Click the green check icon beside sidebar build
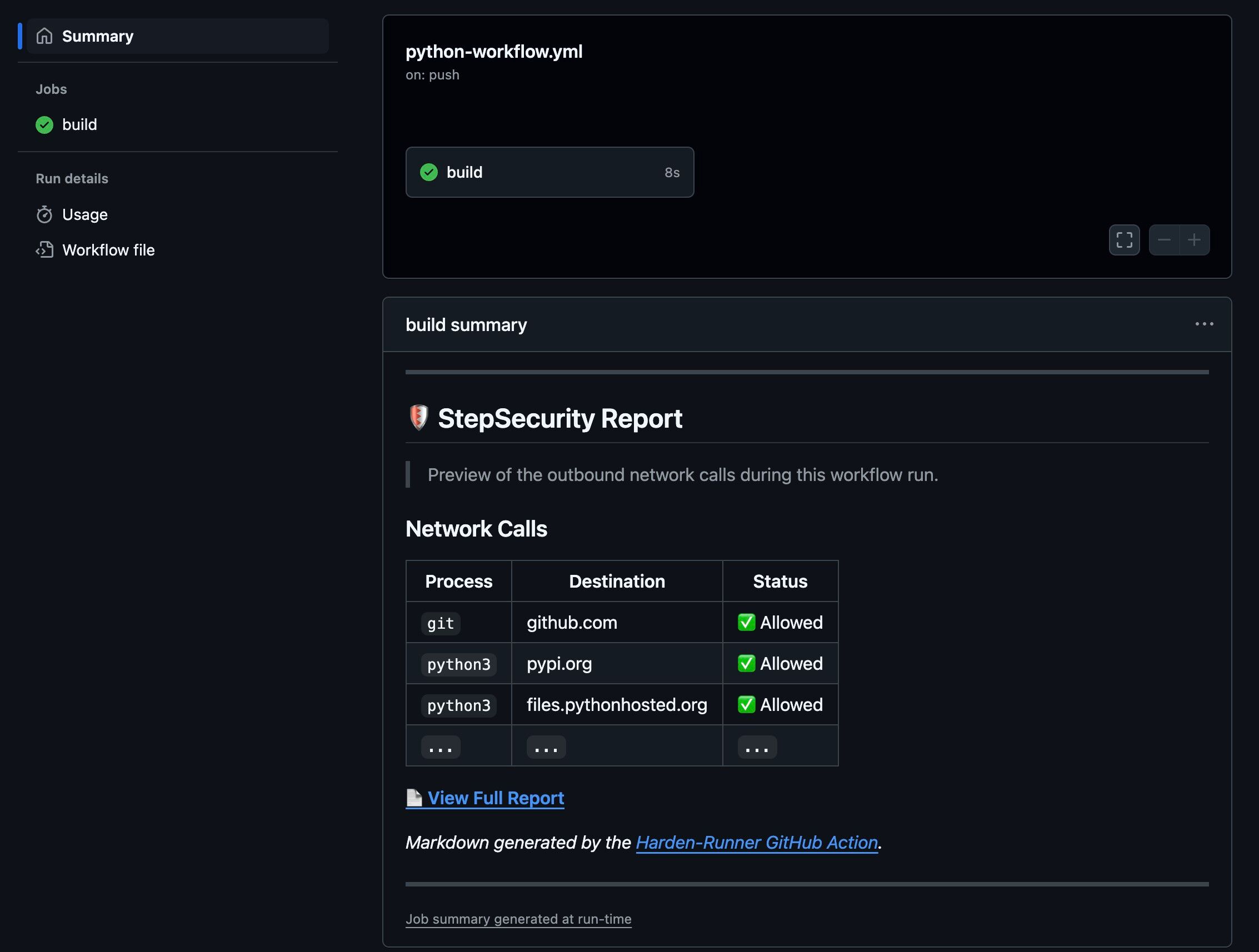 tap(44, 124)
